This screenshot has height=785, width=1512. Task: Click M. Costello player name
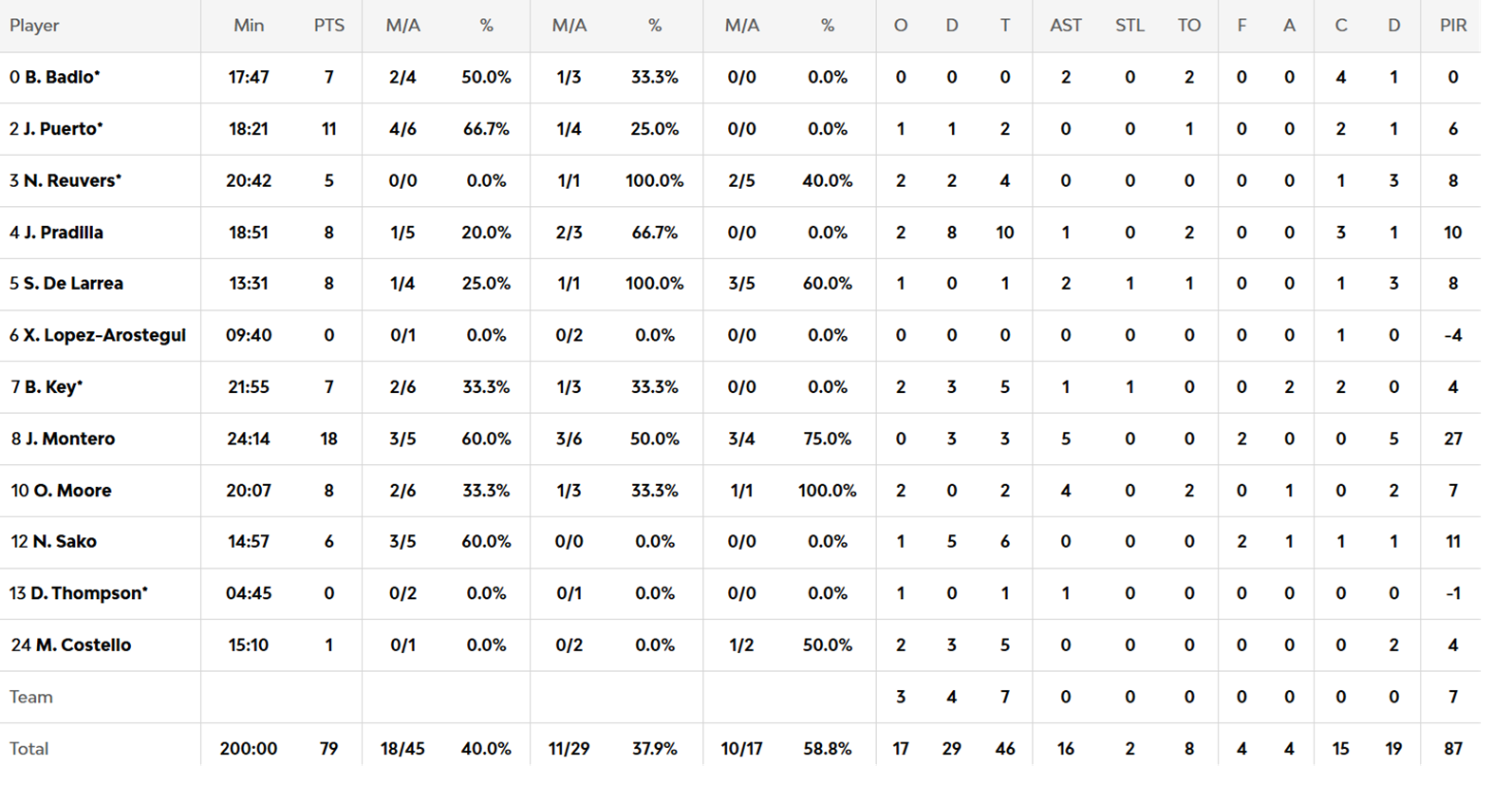coord(83,645)
